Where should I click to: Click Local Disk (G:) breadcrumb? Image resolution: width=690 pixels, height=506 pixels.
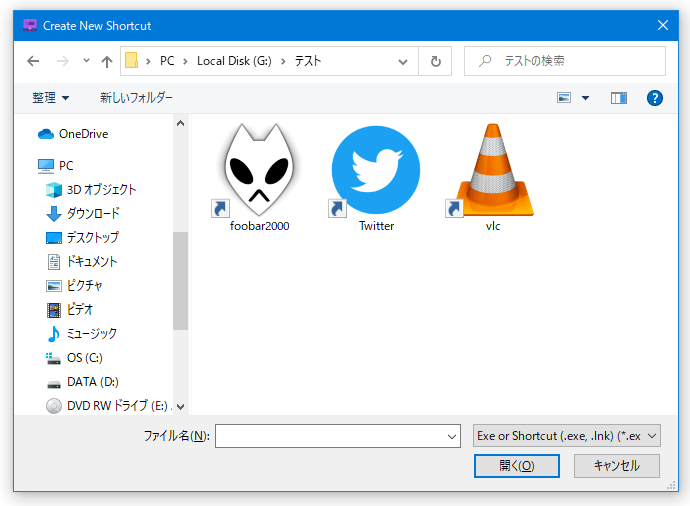tap(234, 61)
